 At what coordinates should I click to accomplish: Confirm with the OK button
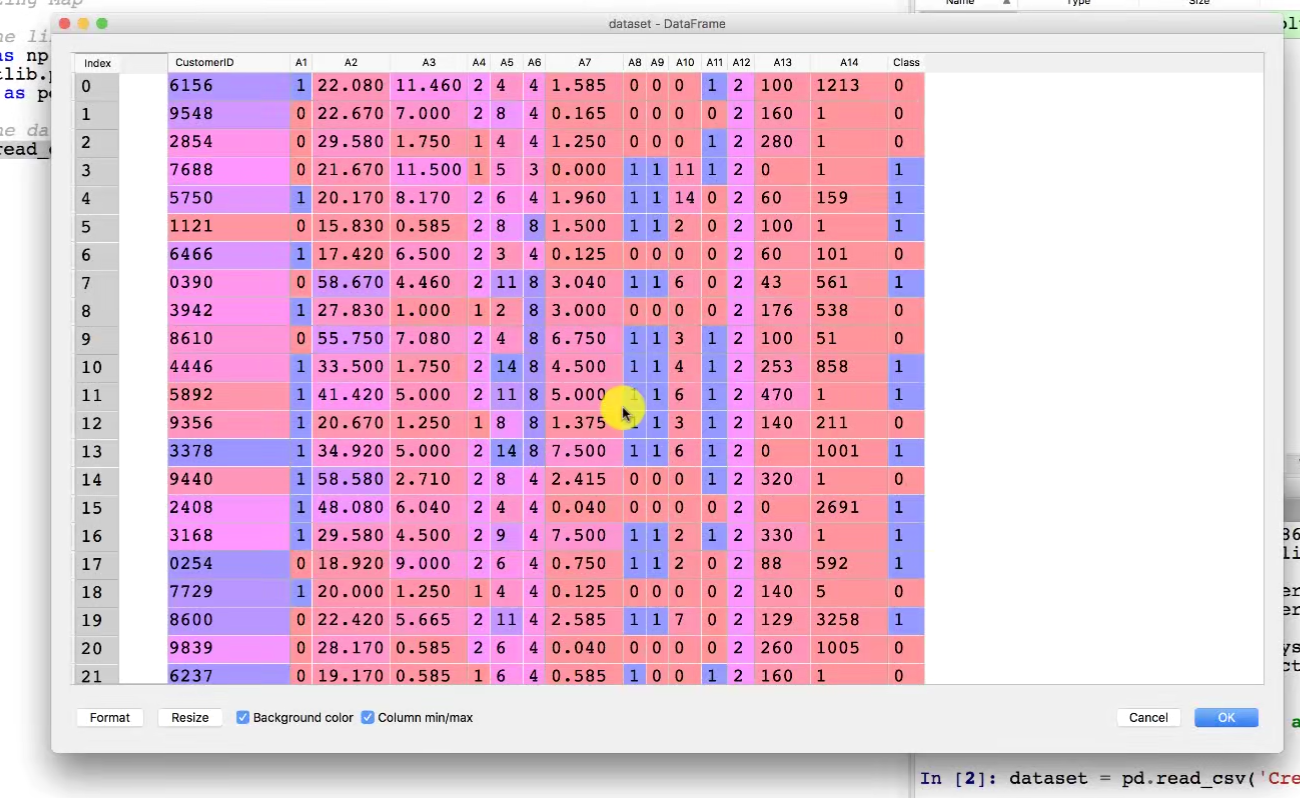[1226, 717]
